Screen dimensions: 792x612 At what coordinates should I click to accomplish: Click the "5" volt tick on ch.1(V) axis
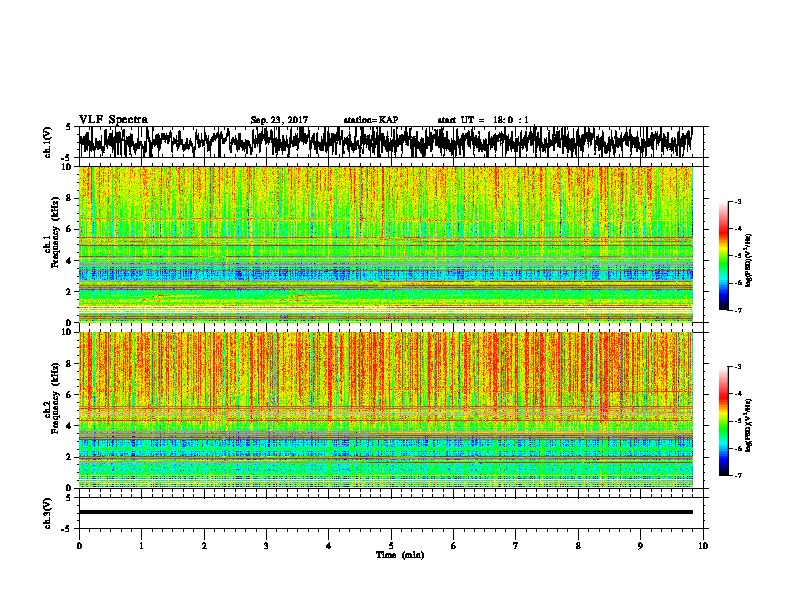click(x=68, y=127)
